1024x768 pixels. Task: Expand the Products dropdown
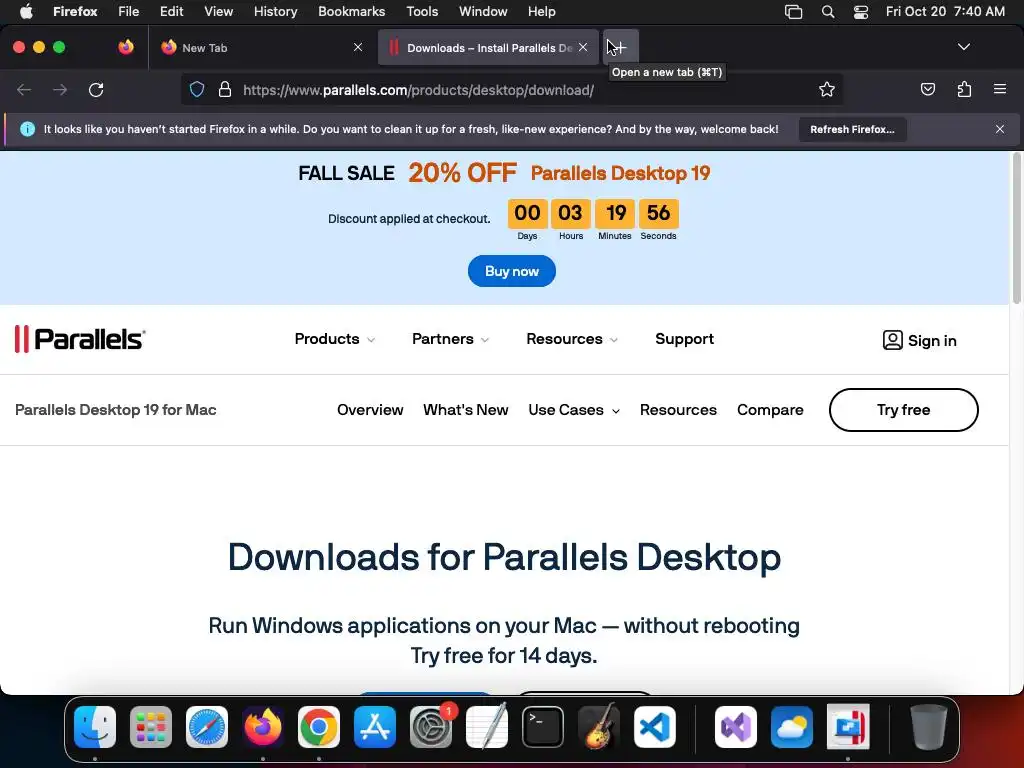pos(334,339)
